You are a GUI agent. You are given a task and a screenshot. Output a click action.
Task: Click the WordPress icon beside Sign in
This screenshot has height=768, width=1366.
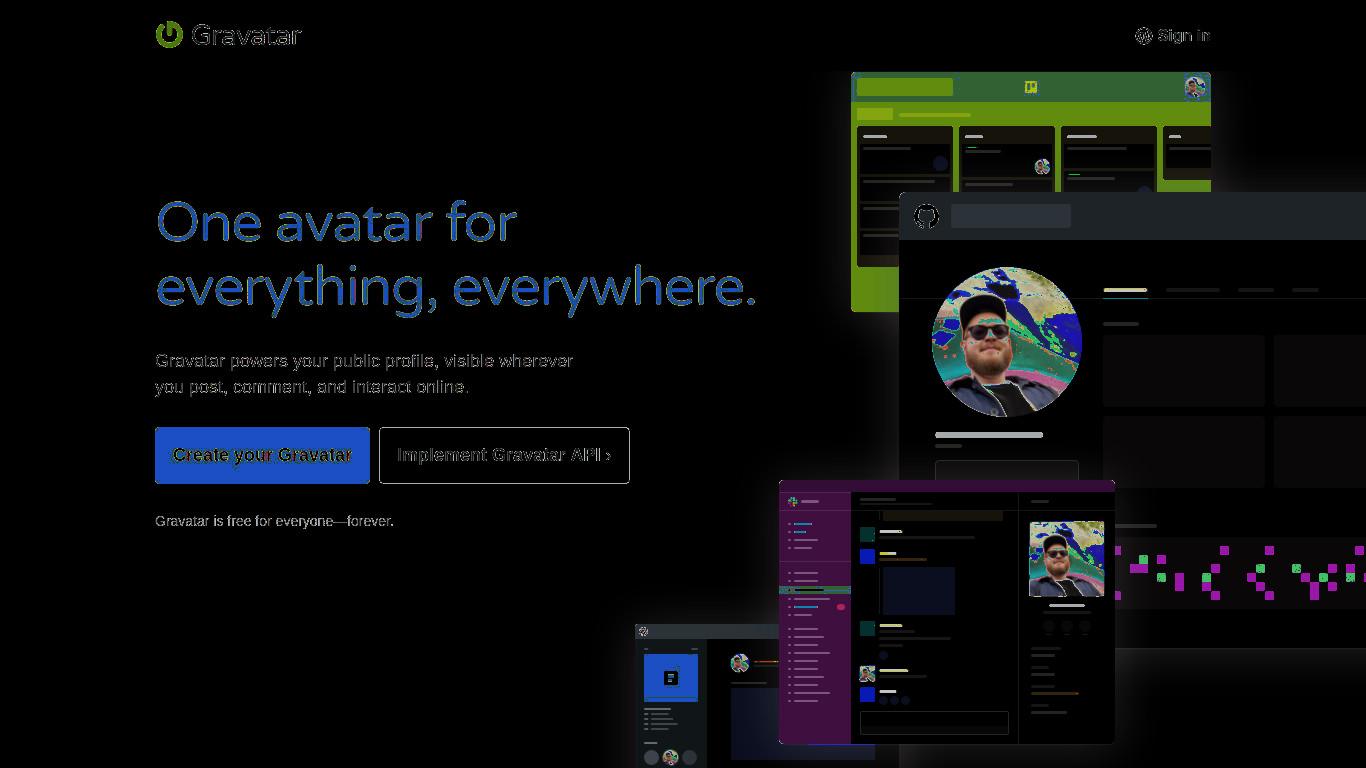pyautogui.click(x=1144, y=36)
